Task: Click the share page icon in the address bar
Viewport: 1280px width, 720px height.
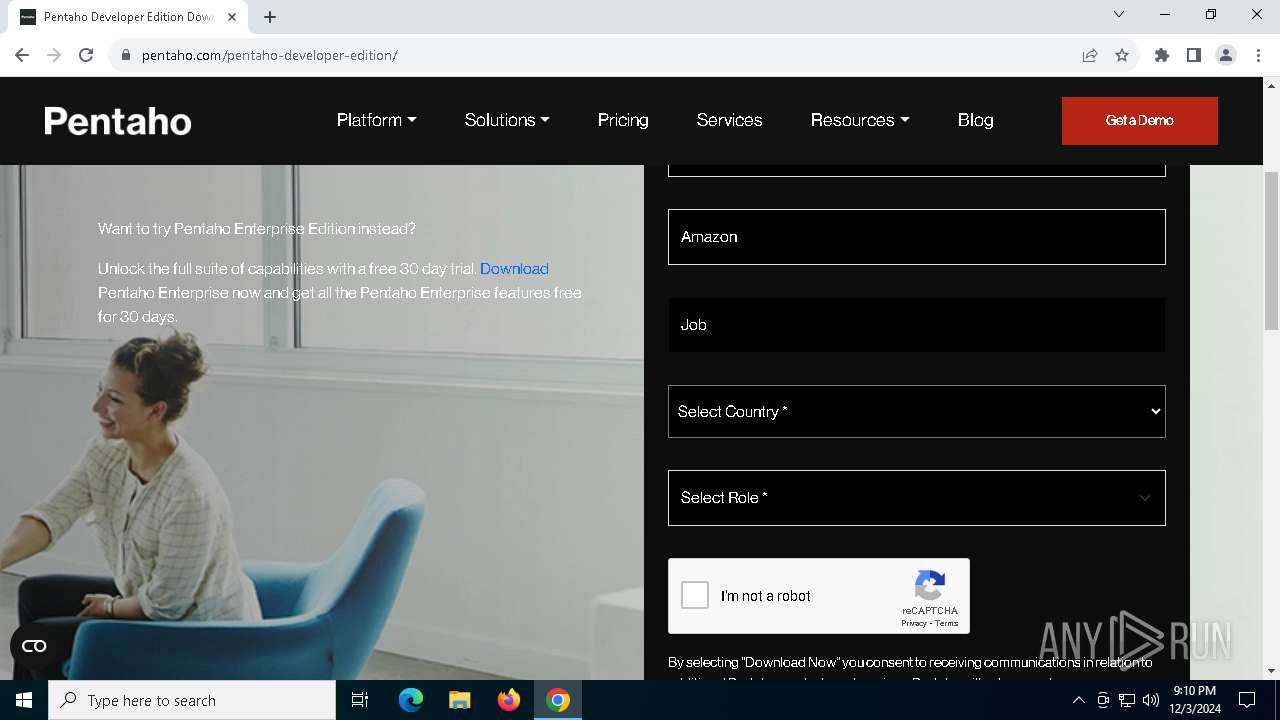Action: 1090,55
